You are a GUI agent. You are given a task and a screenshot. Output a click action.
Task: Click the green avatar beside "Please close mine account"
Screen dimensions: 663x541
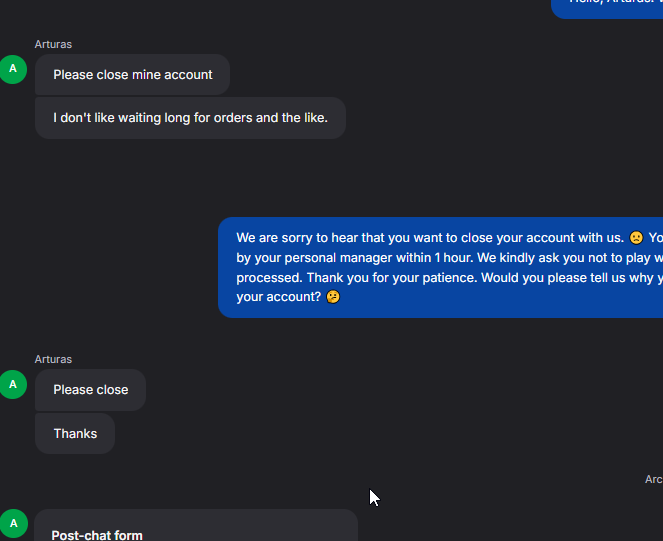point(13,69)
